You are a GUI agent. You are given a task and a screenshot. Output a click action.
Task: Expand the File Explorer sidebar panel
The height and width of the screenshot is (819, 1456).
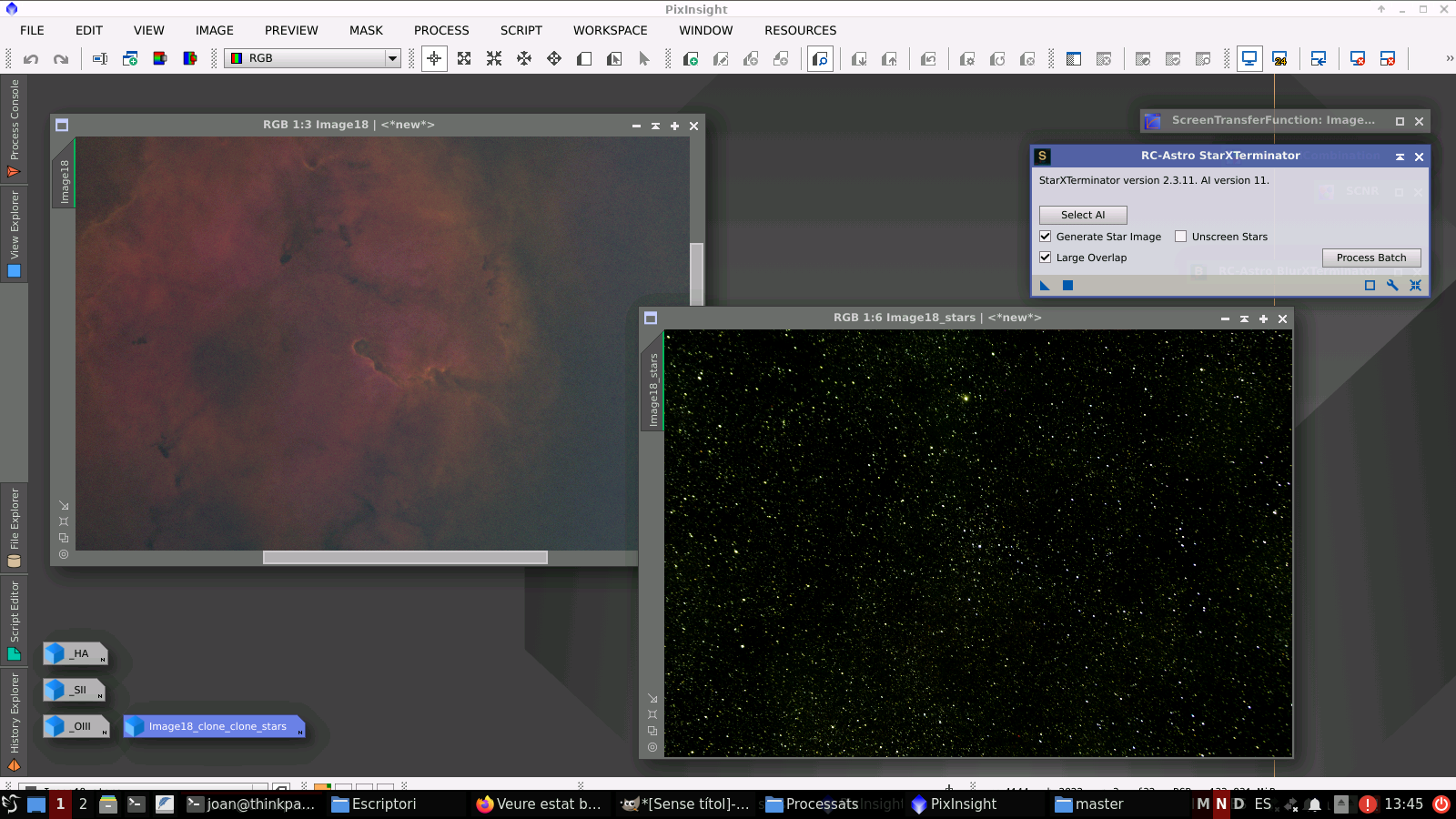14,528
